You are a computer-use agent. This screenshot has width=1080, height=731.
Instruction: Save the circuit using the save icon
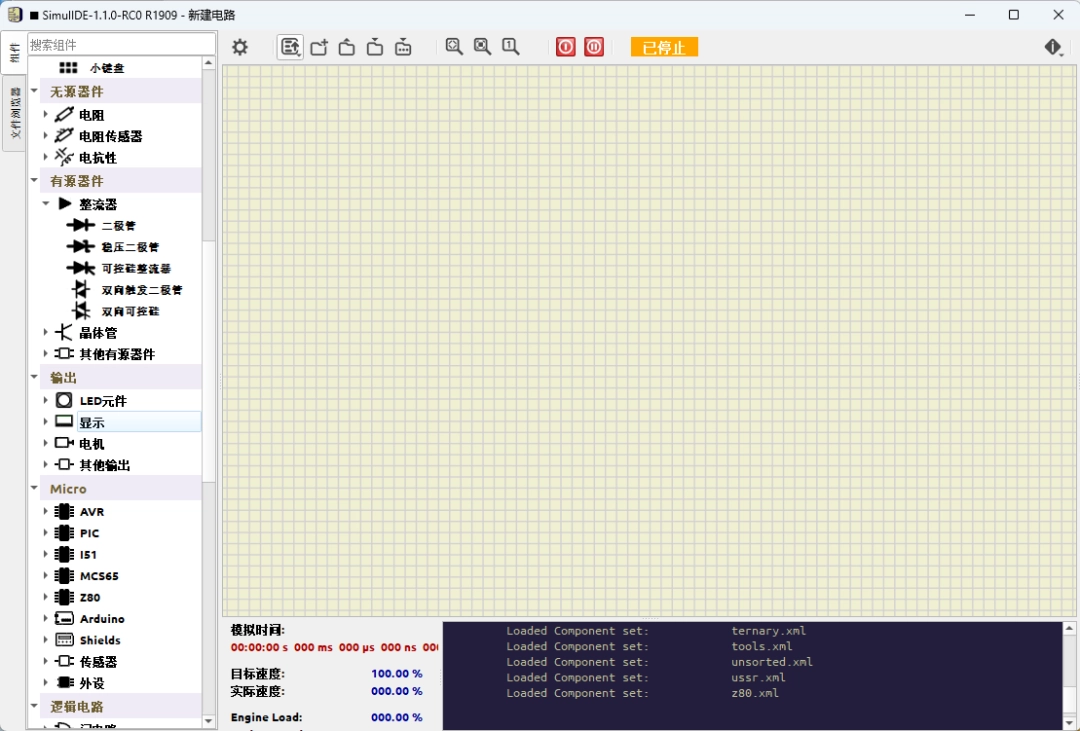374,46
